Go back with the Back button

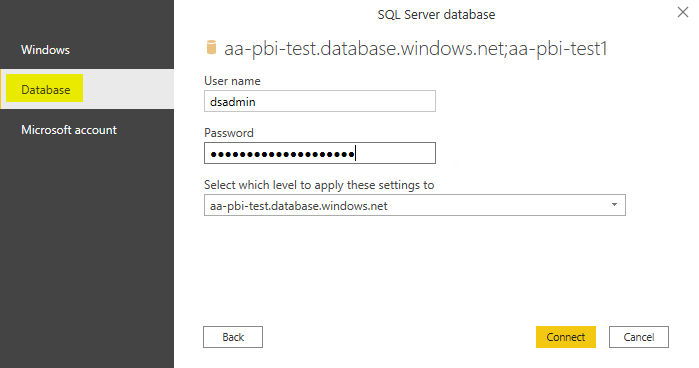(233, 337)
